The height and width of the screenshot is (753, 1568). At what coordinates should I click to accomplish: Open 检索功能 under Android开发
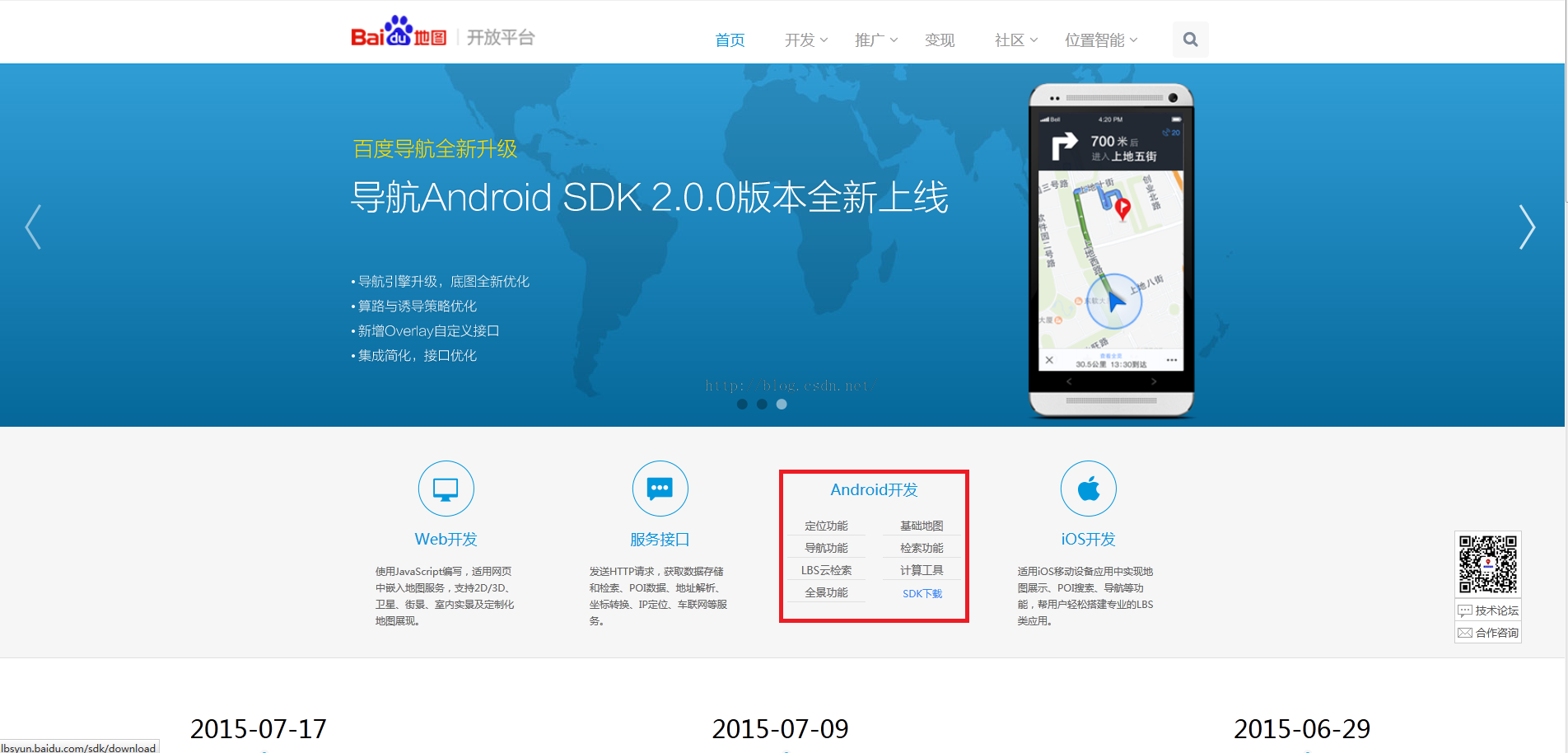click(922, 548)
